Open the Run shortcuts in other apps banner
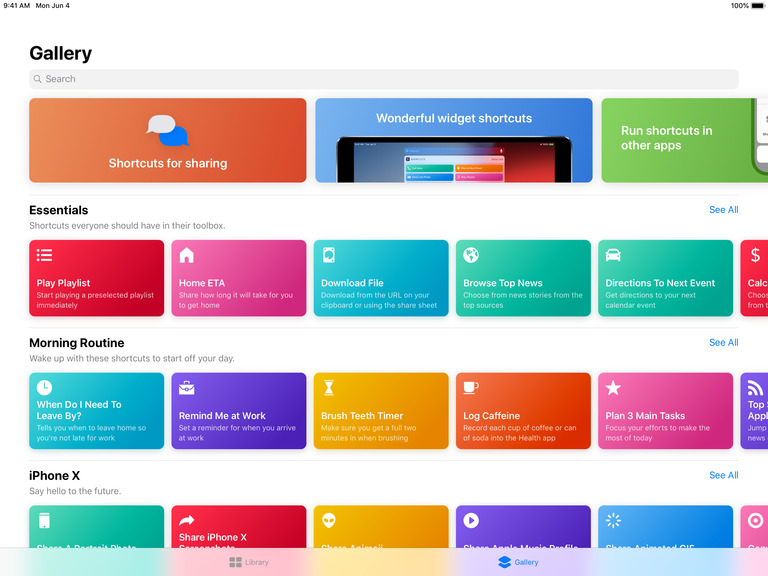 [x=680, y=140]
